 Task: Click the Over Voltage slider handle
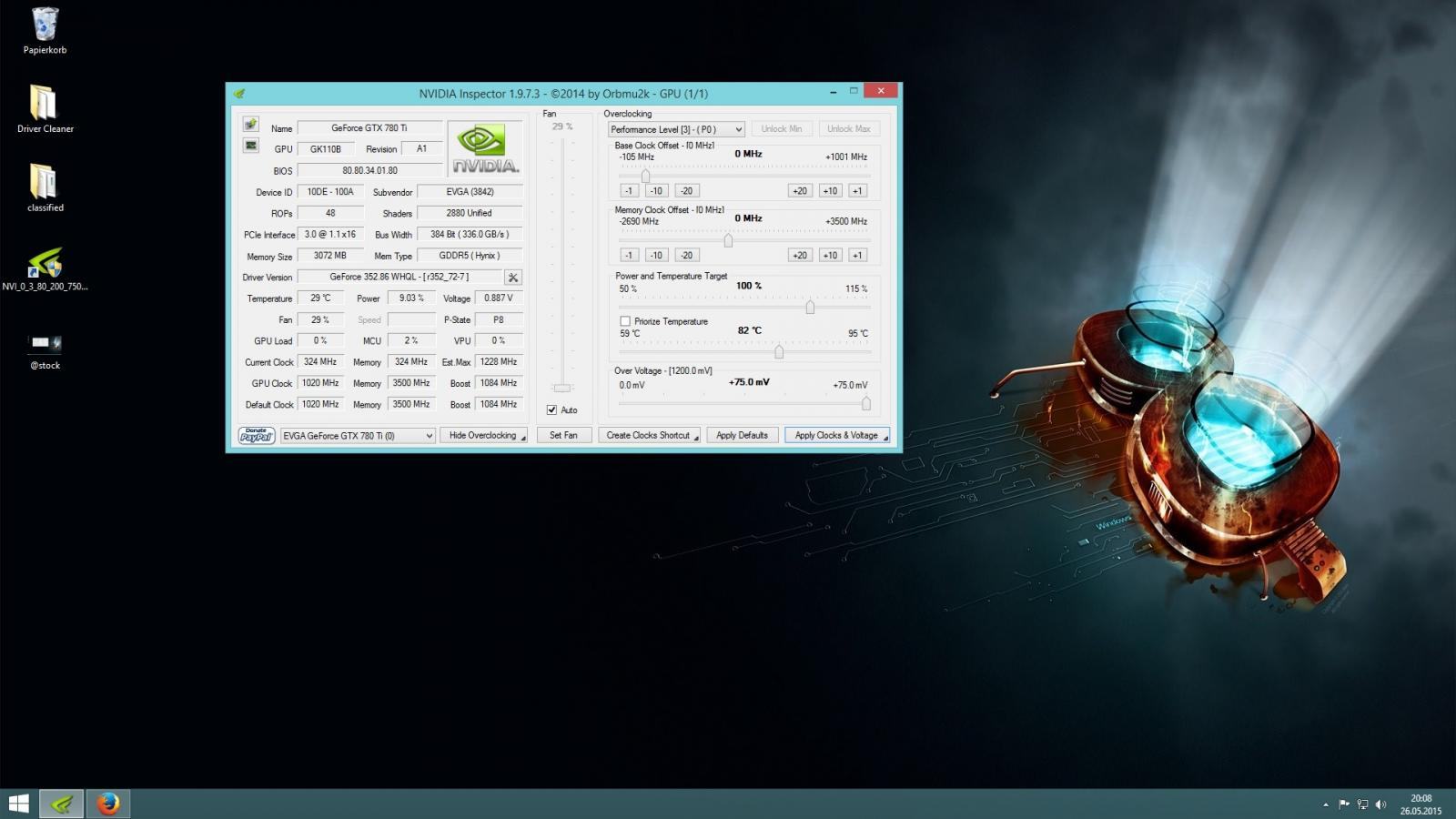pyautogui.click(x=865, y=403)
